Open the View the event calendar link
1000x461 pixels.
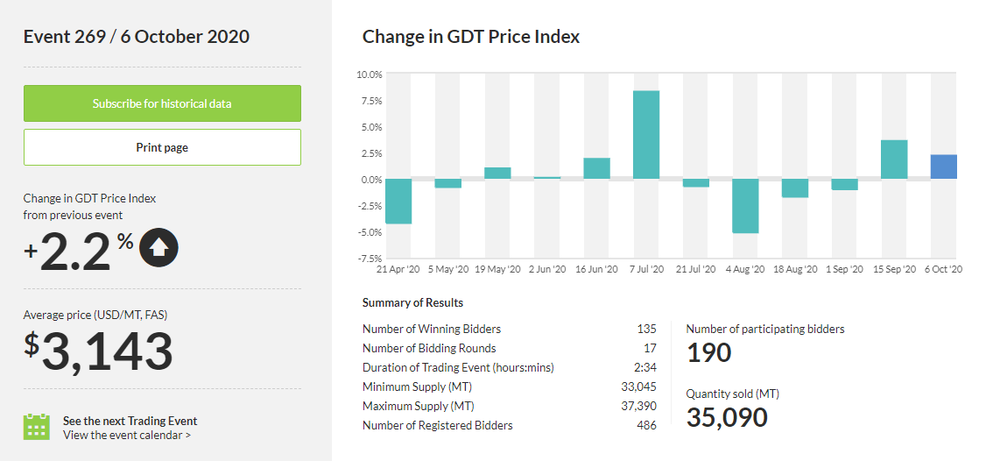[127, 435]
